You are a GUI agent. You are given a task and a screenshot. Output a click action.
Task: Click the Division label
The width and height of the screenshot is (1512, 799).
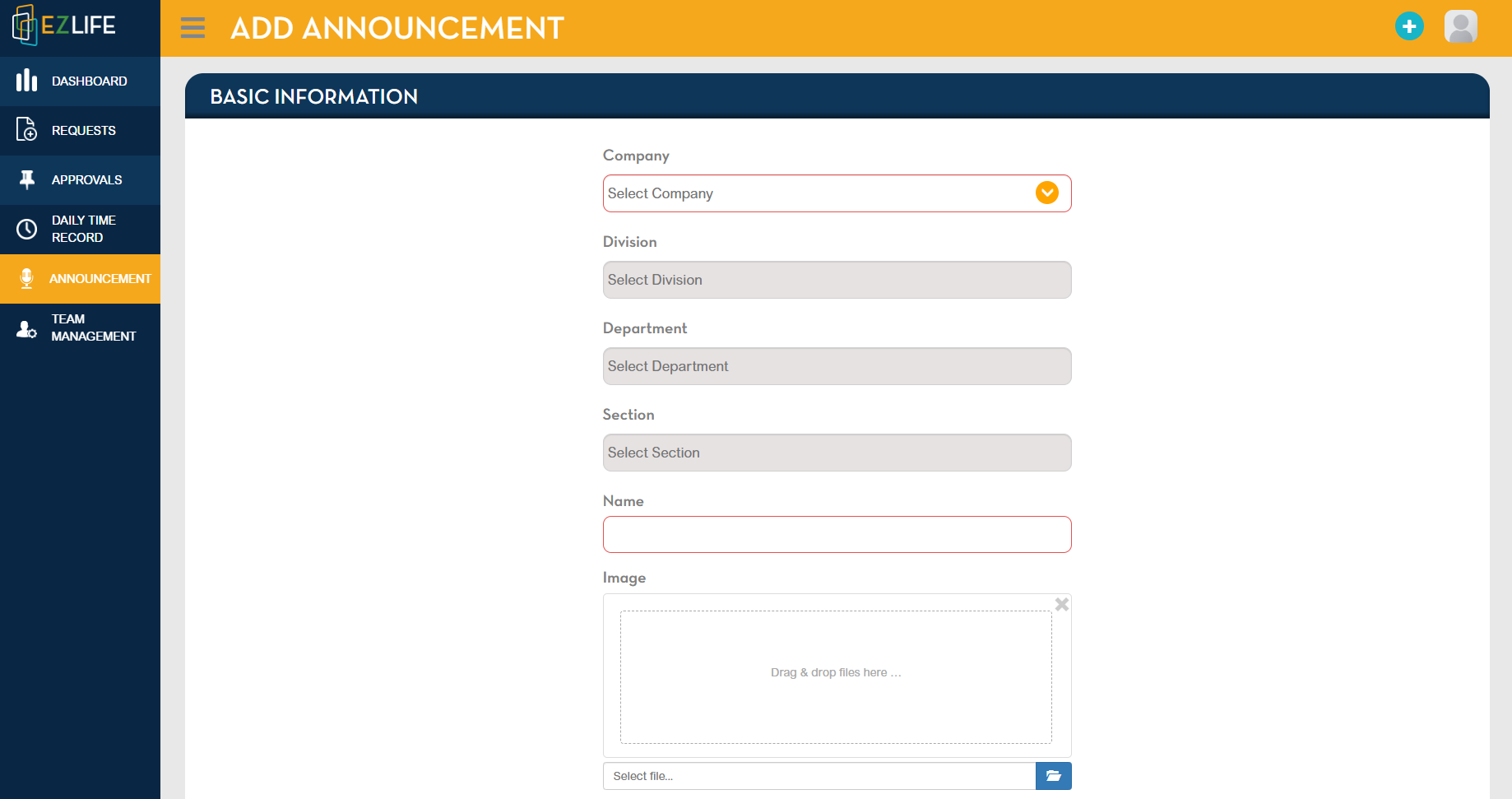(629, 242)
